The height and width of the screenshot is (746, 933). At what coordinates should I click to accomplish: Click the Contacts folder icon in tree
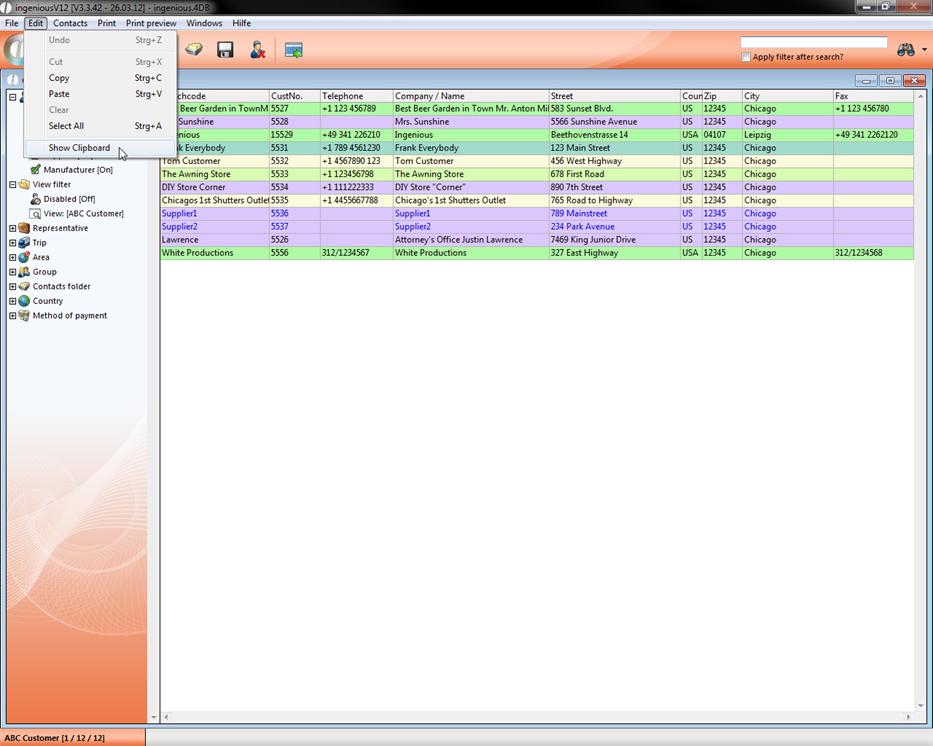click(24, 287)
